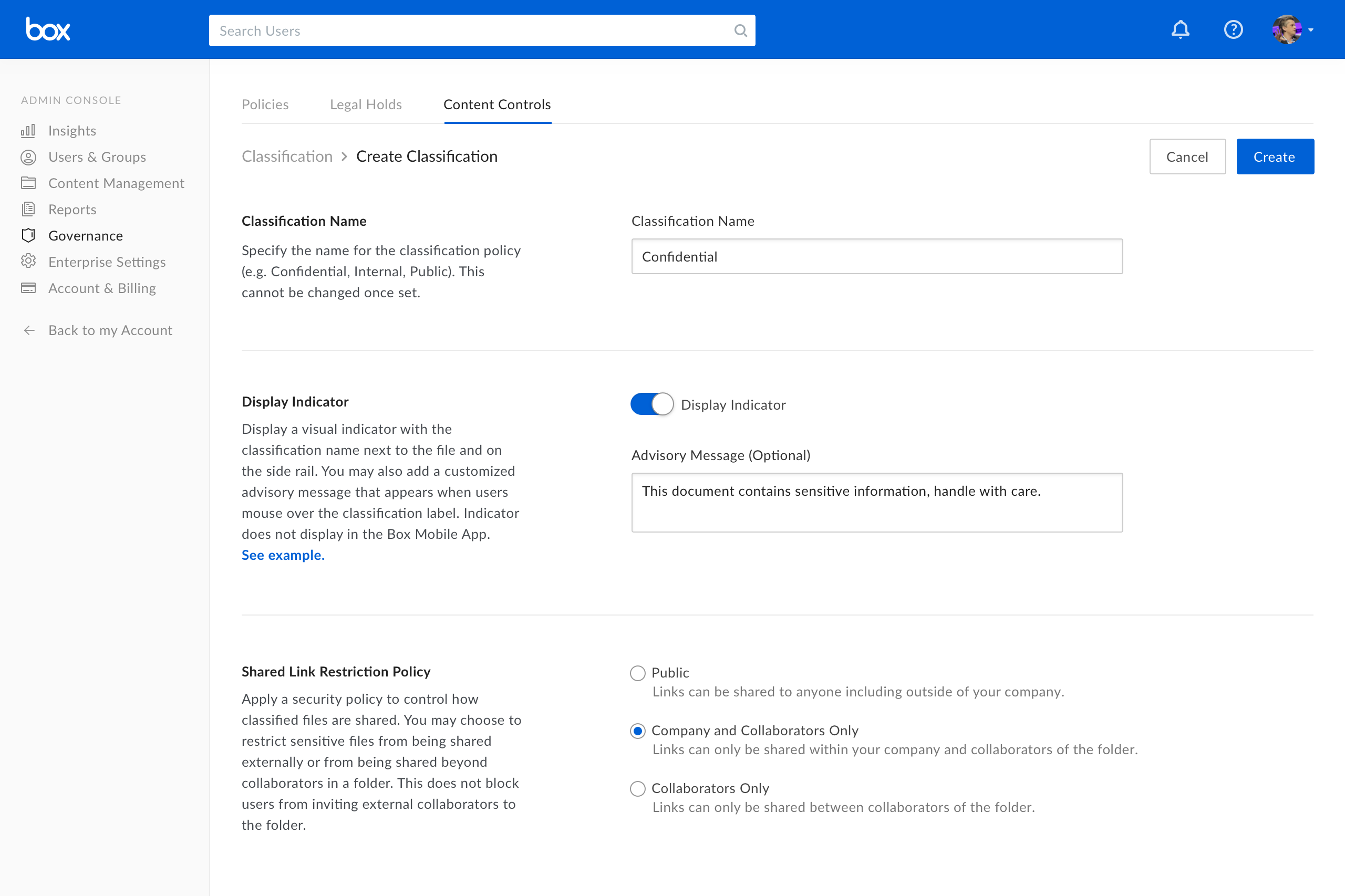This screenshot has height=896, width=1345.
Task: Click the search magnifier icon
Action: (740, 31)
